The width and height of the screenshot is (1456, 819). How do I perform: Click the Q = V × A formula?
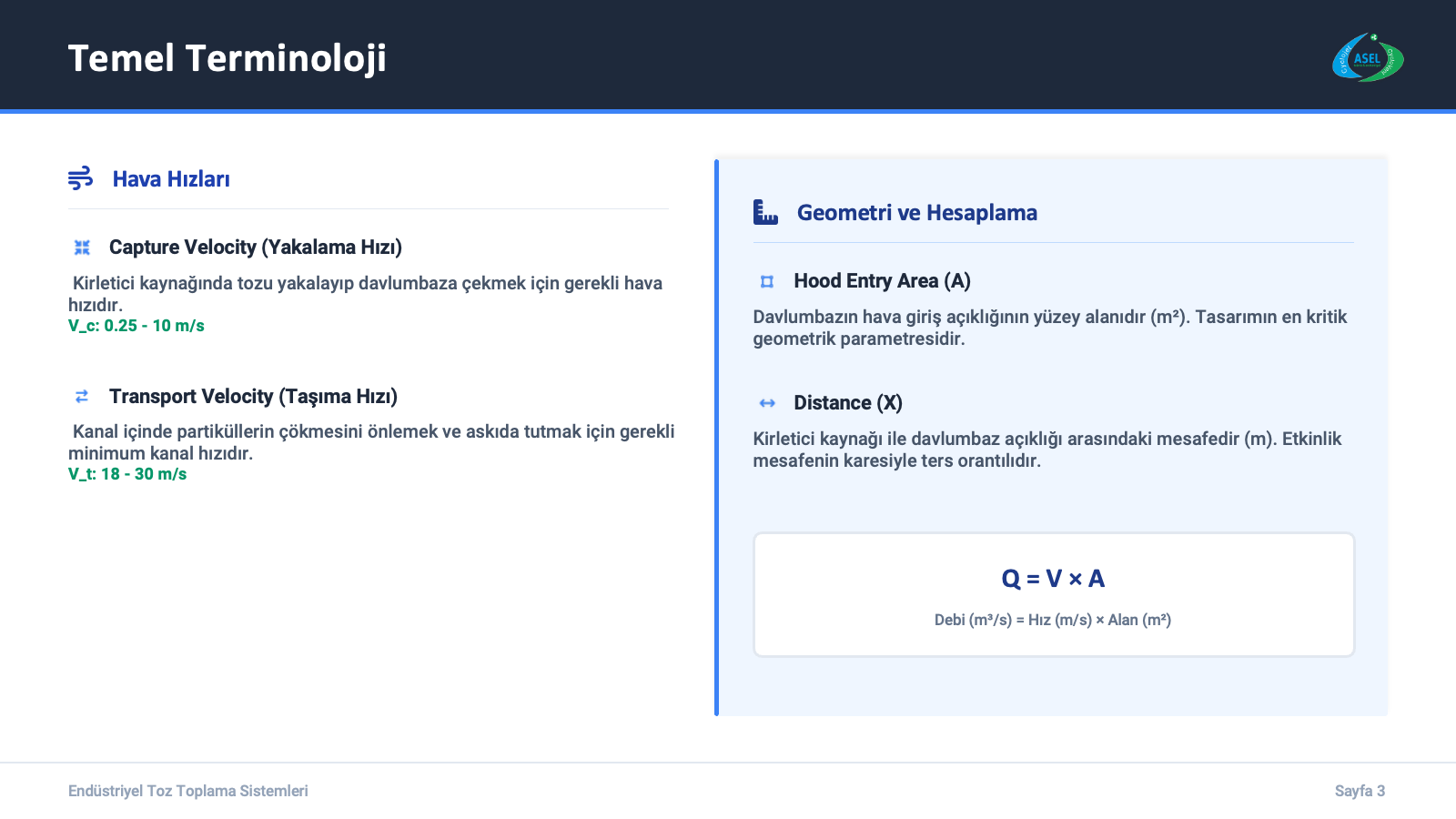point(1053,579)
